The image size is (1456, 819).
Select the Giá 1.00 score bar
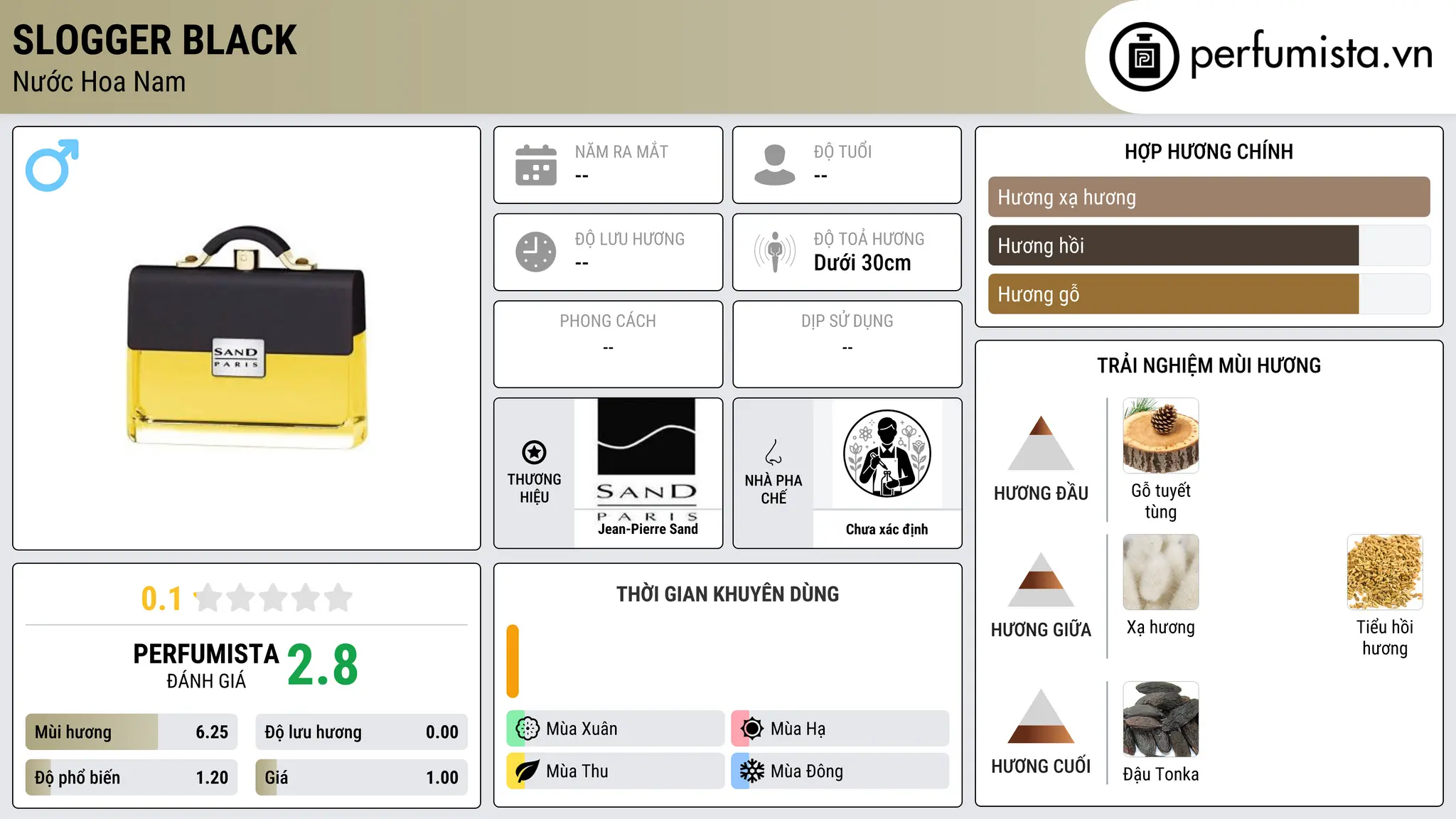coord(362,777)
